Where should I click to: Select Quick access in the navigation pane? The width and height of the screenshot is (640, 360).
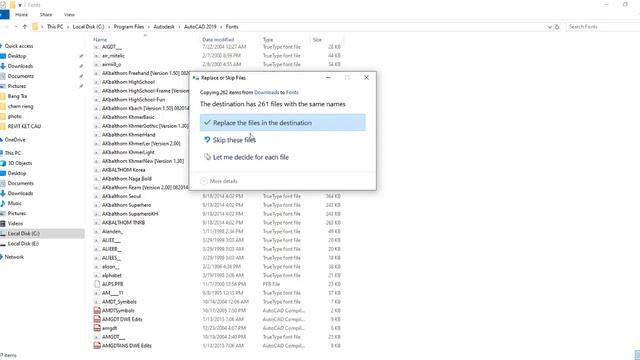[19, 46]
